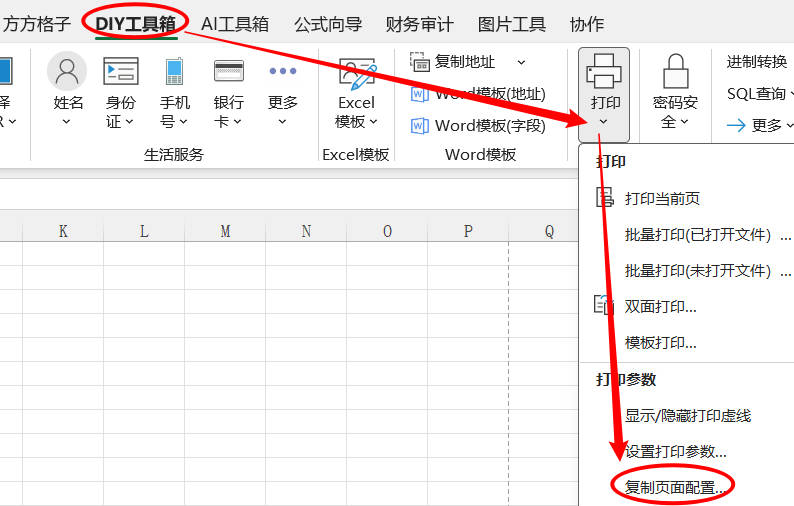Click the 进制转换 button

[757, 62]
